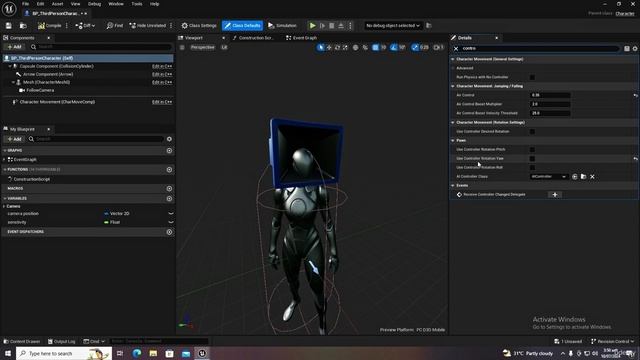Click the Eject icon in play controls

click(x=341, y=26)
